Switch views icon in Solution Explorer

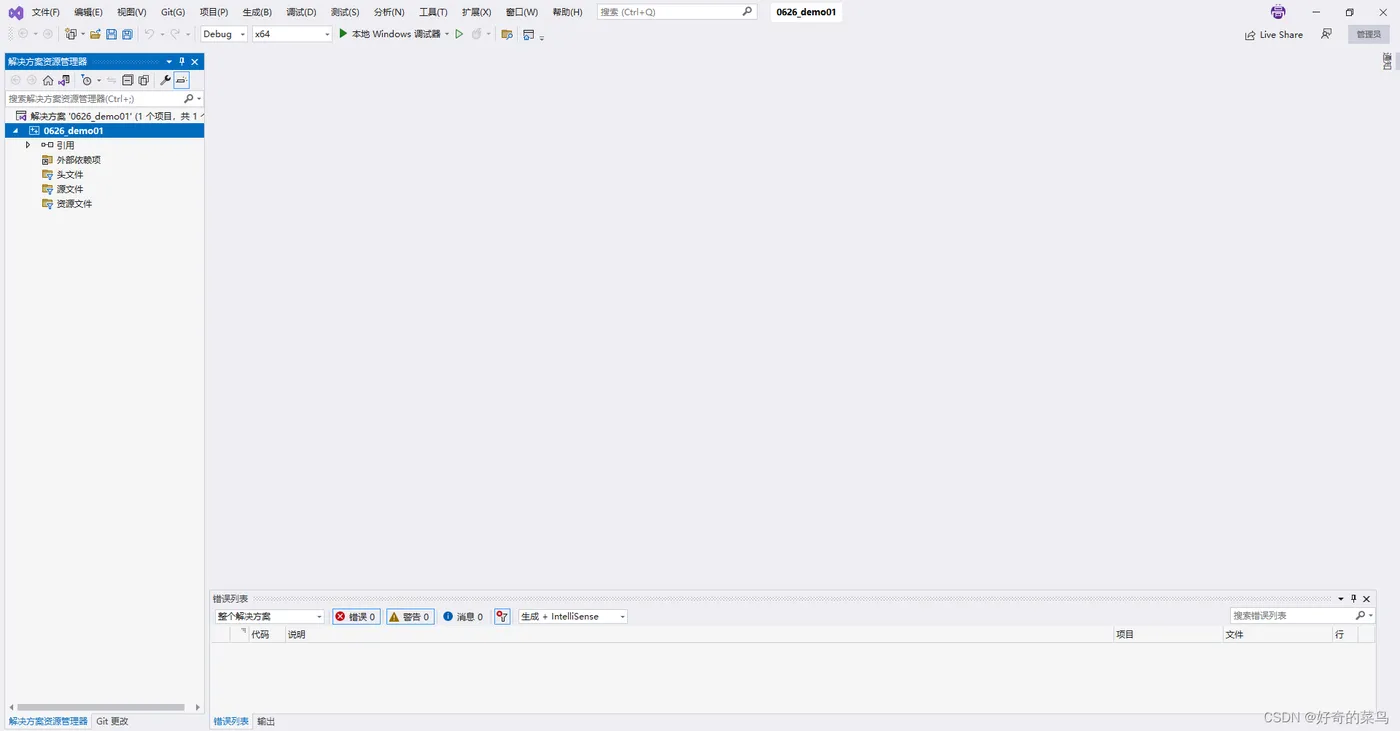64,80
